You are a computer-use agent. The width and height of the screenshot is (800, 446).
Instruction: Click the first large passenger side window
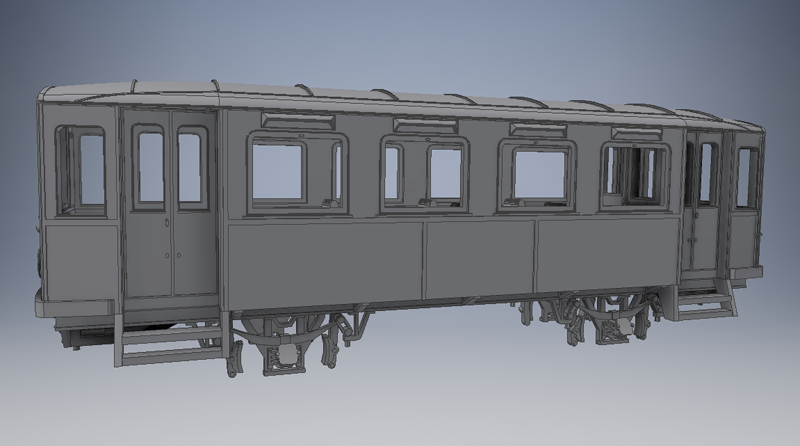(277, 170)
